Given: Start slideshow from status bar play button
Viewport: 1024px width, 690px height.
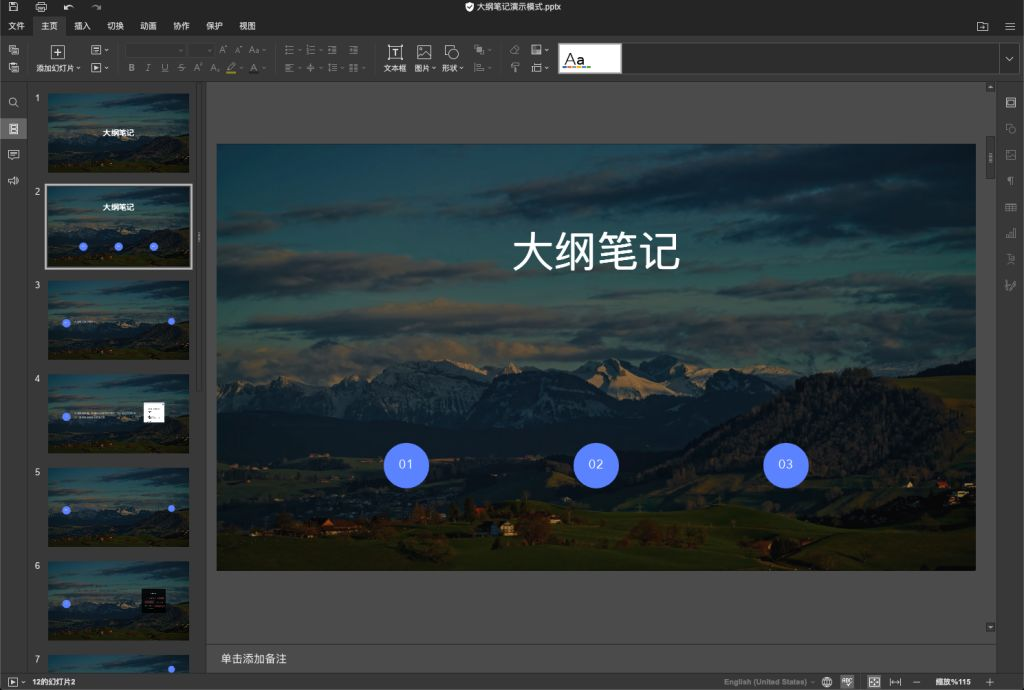Looking at the screenshot, I should pos(12,682).
